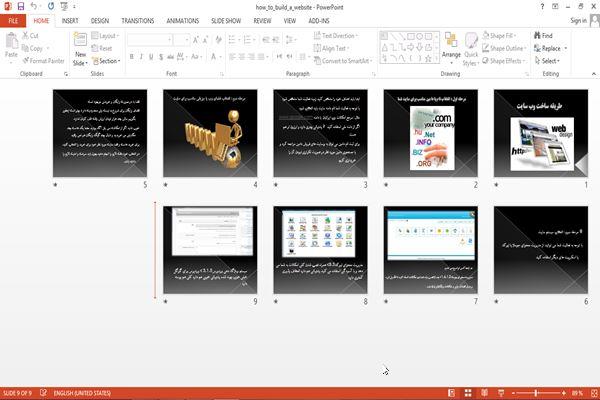Switch to Slide Sorter view icon
Image resolution: width=600 pixels, height=400 pixels.
468,393
